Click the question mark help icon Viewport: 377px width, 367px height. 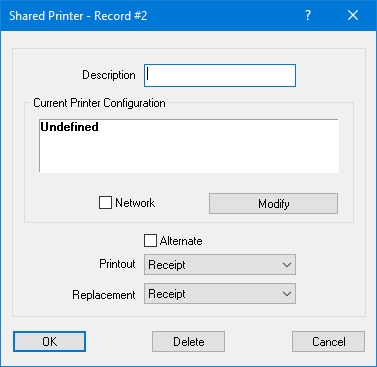click(308, 15)
